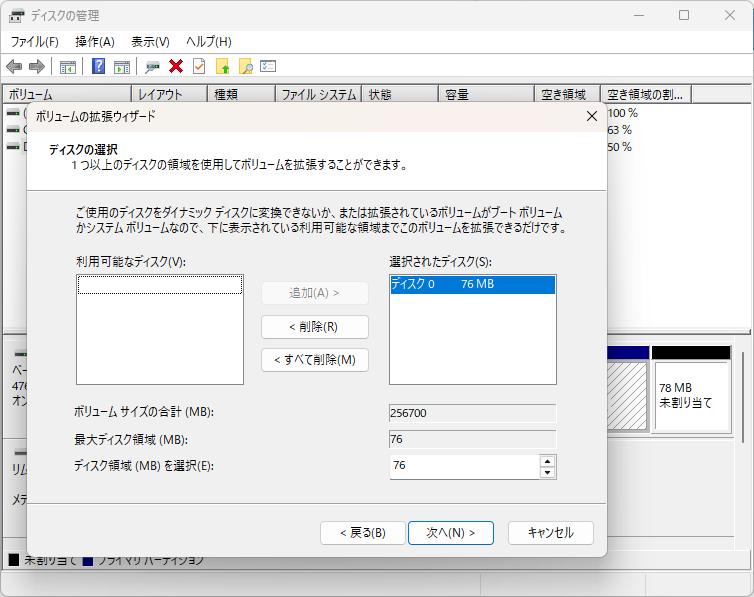Open the ヘルプ(H) menu

209,42
